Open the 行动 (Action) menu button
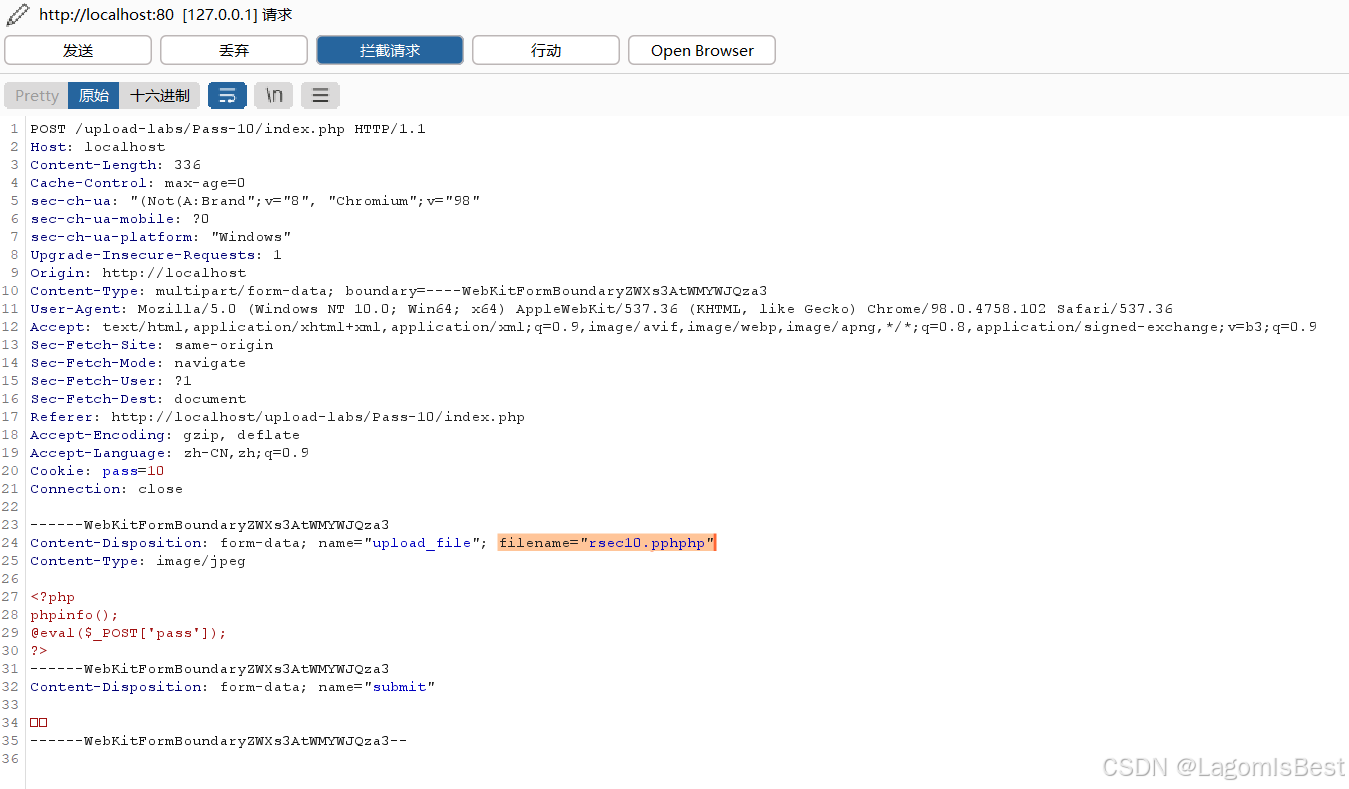This screenshot has width=1349, height=789. point(546,50)
